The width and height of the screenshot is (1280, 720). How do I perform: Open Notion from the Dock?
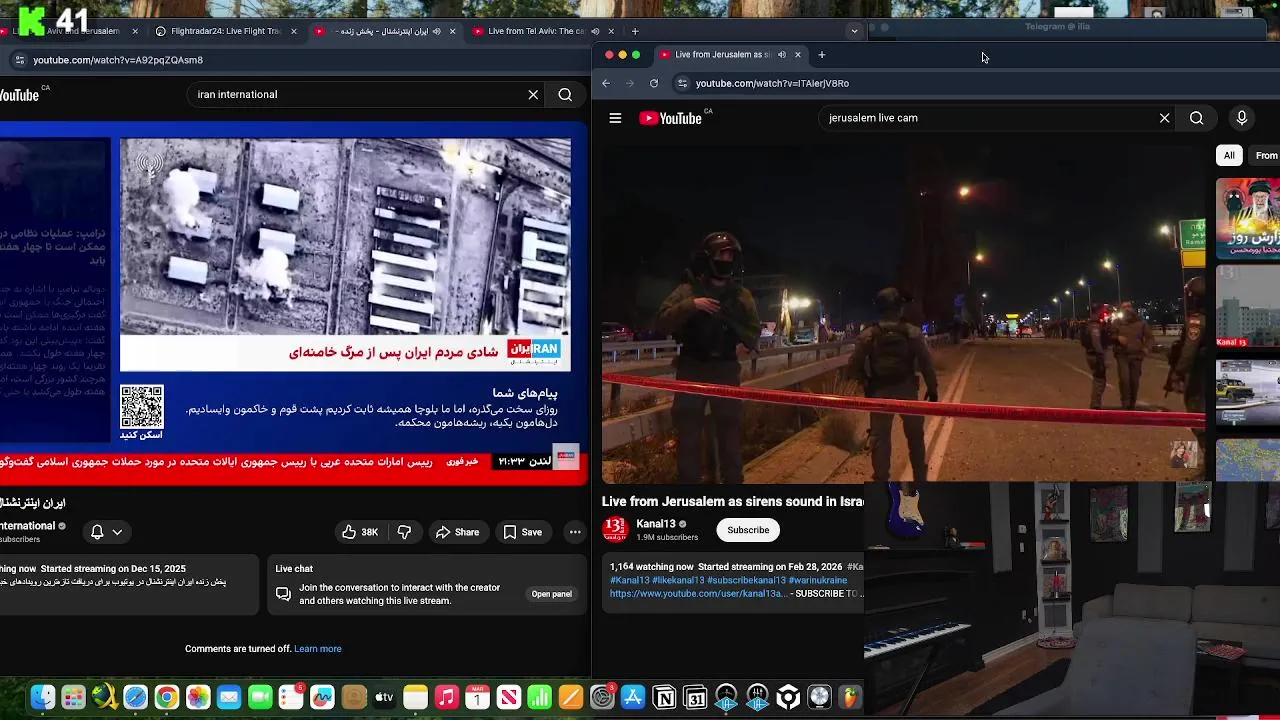pos(664,697)
